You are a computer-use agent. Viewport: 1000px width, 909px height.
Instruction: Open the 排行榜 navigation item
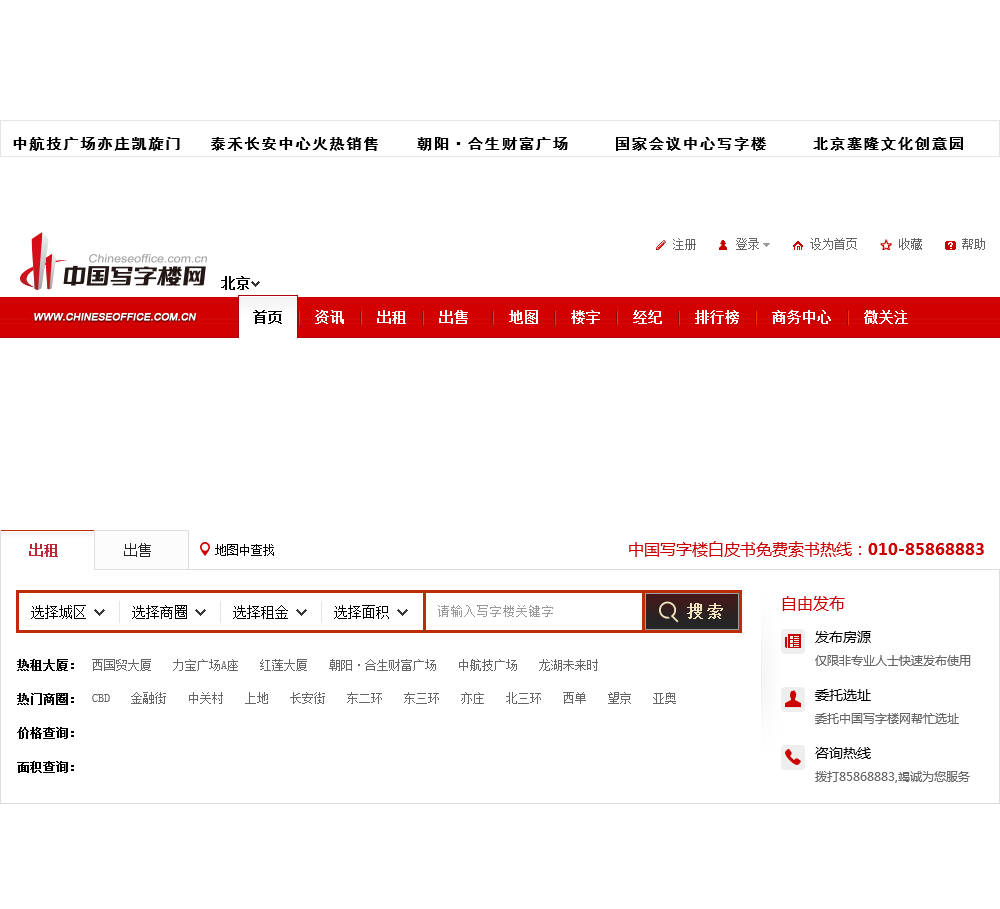click(x=717, y=317)
